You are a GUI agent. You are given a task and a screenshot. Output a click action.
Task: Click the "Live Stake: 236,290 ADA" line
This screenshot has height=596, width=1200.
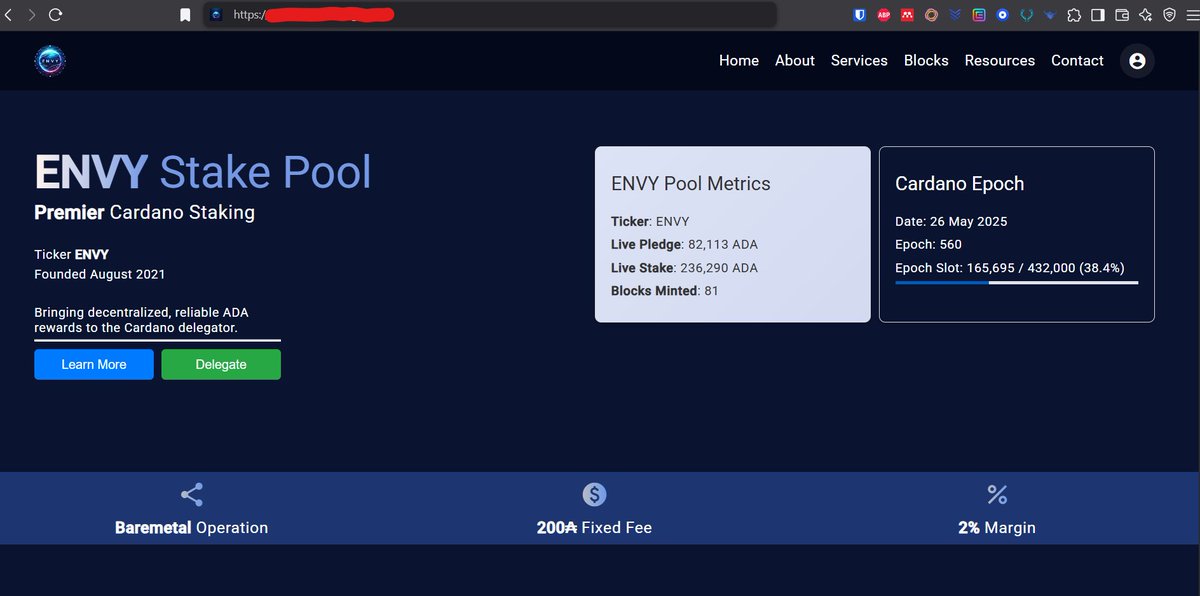click(685, 268)
